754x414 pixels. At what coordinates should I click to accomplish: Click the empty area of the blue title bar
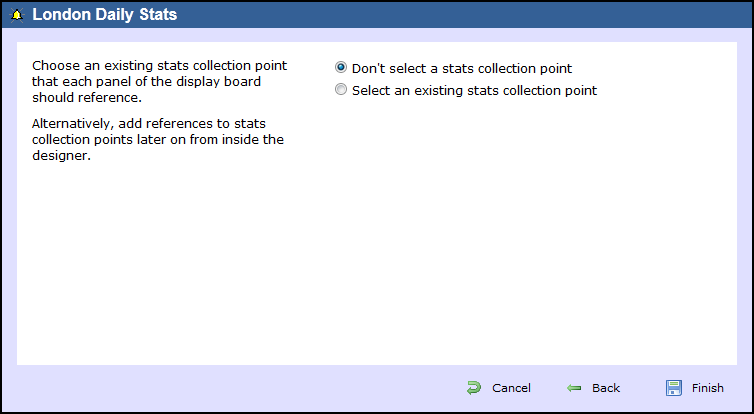(x=450, y=15)
